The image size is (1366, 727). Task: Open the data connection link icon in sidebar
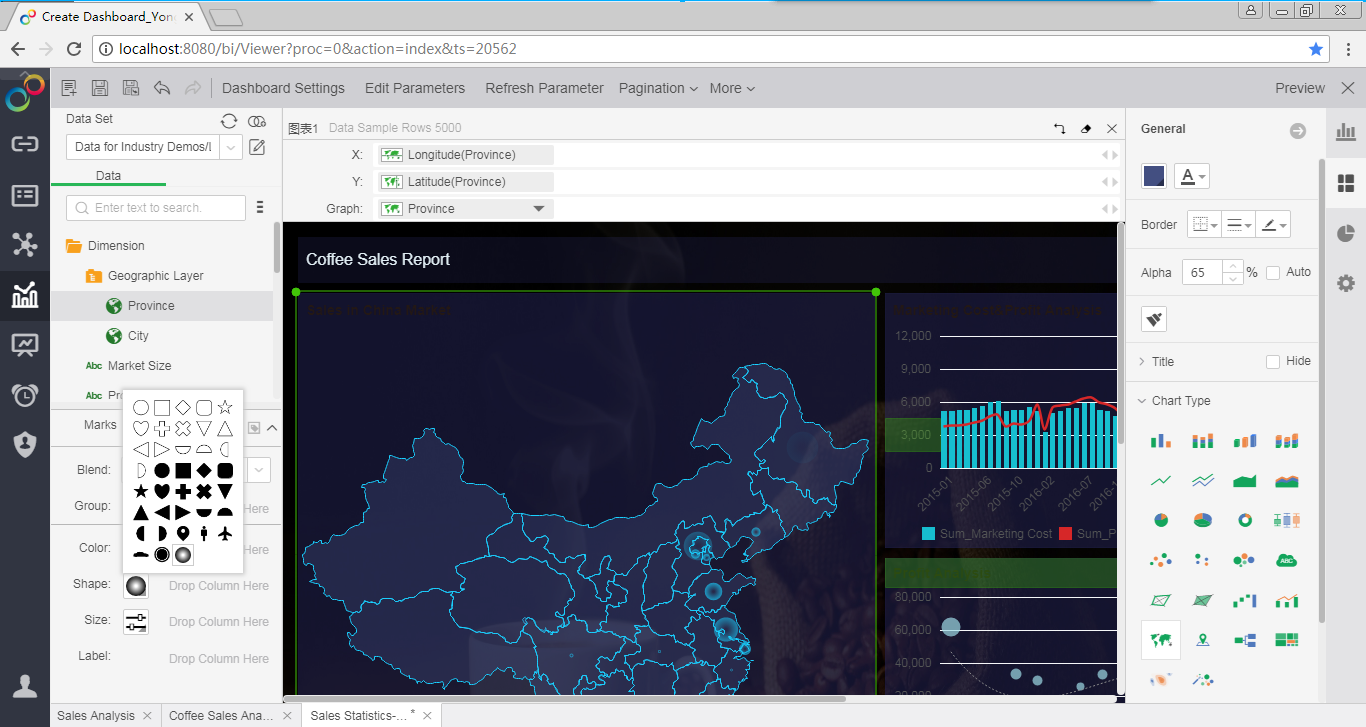point(25,144)
